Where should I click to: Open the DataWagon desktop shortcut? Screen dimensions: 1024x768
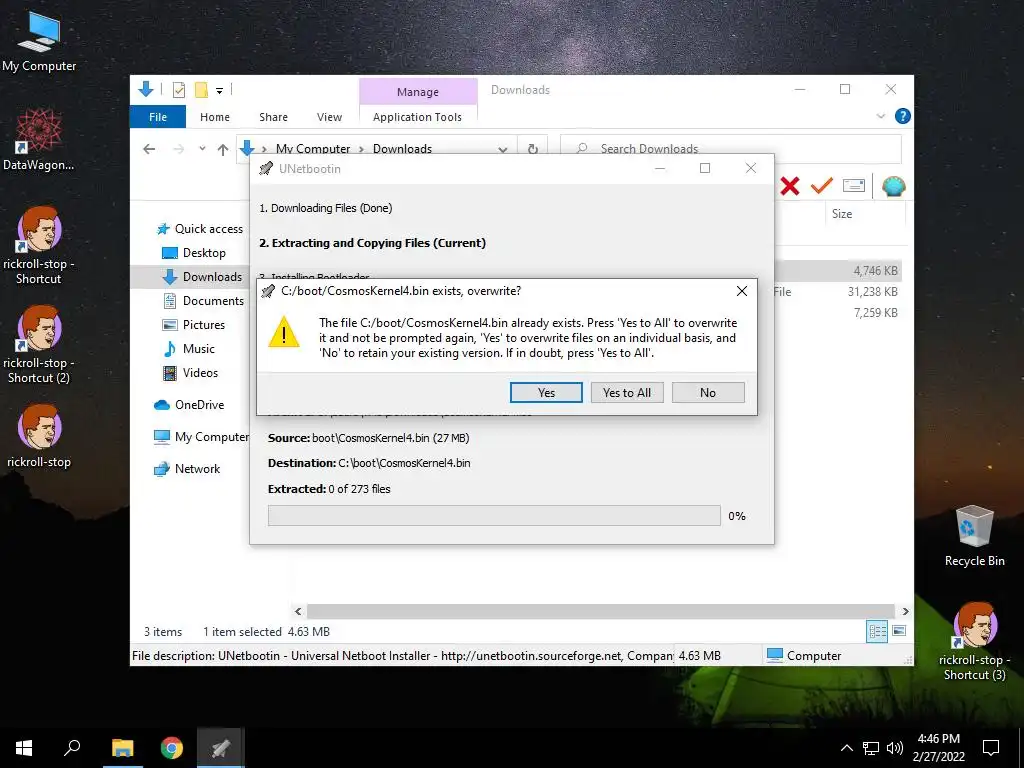(39, 140)
